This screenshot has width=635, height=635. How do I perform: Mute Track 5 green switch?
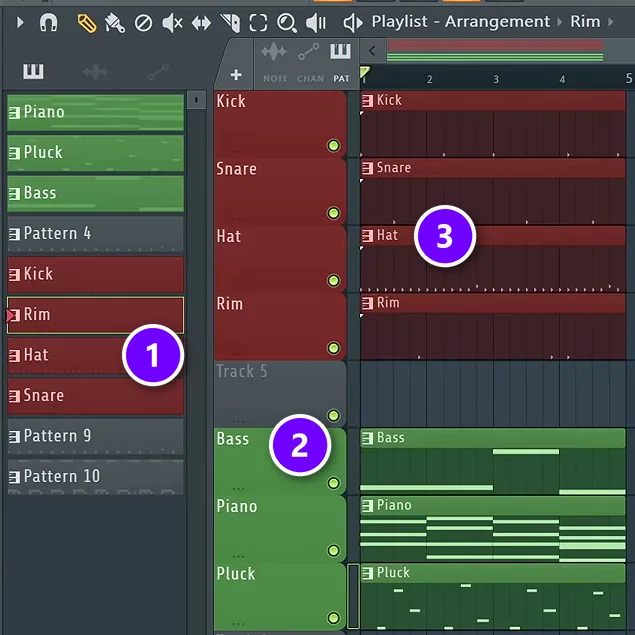point(333,416)
